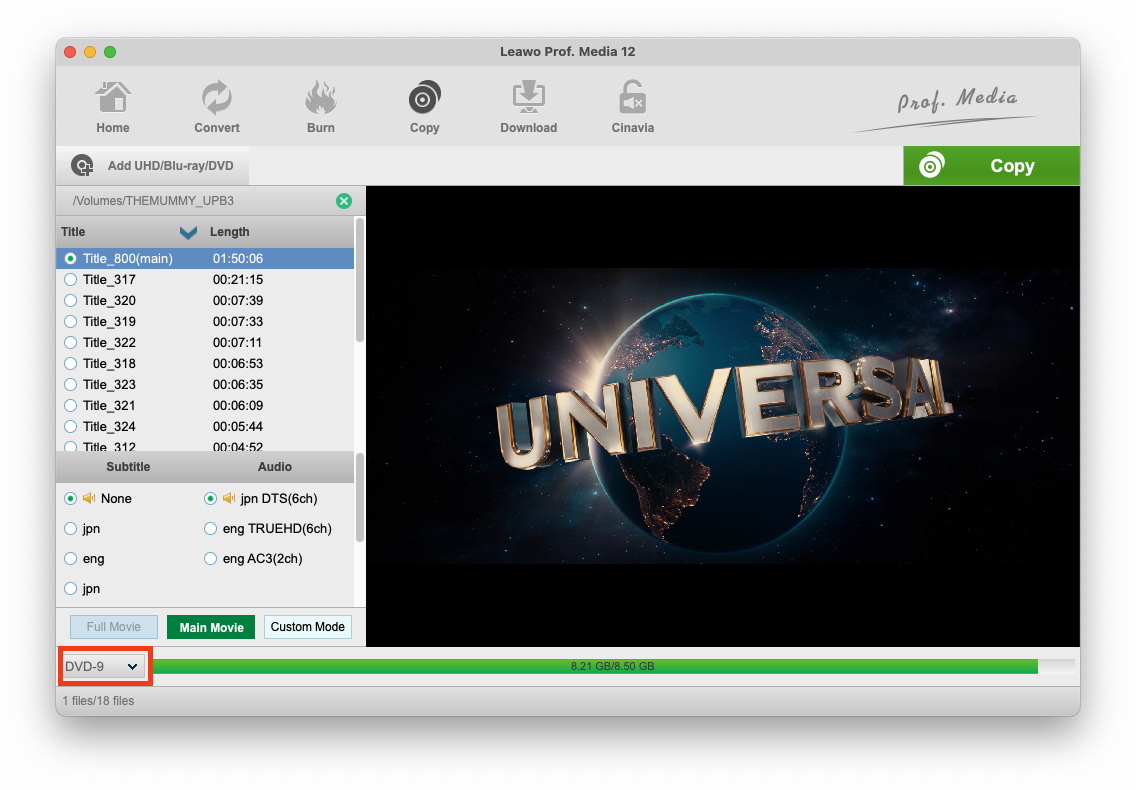Click length 00:05:44 cell
The height and width of the screenshot is (790, 1136).
(238, 427)
